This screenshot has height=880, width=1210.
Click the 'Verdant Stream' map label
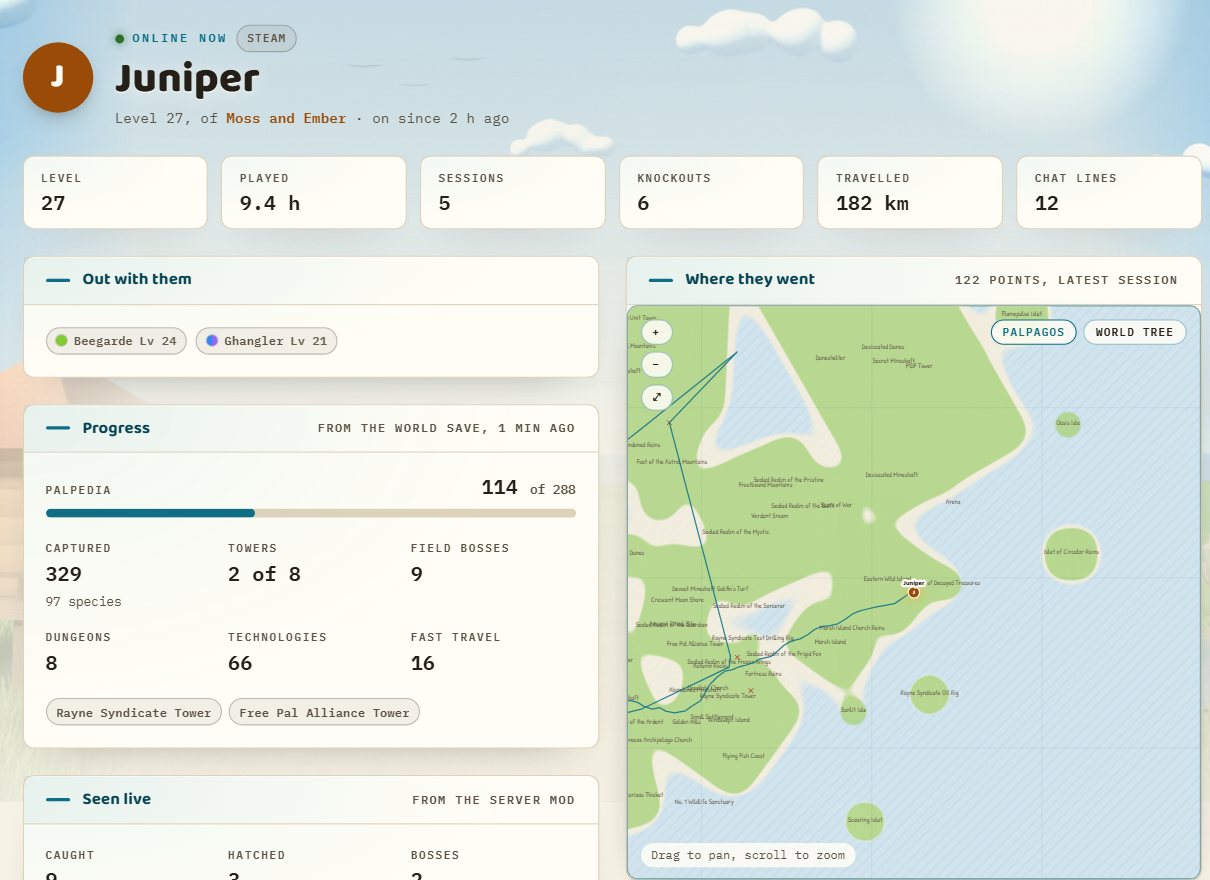pyautogui.click(x=770, y=516)
